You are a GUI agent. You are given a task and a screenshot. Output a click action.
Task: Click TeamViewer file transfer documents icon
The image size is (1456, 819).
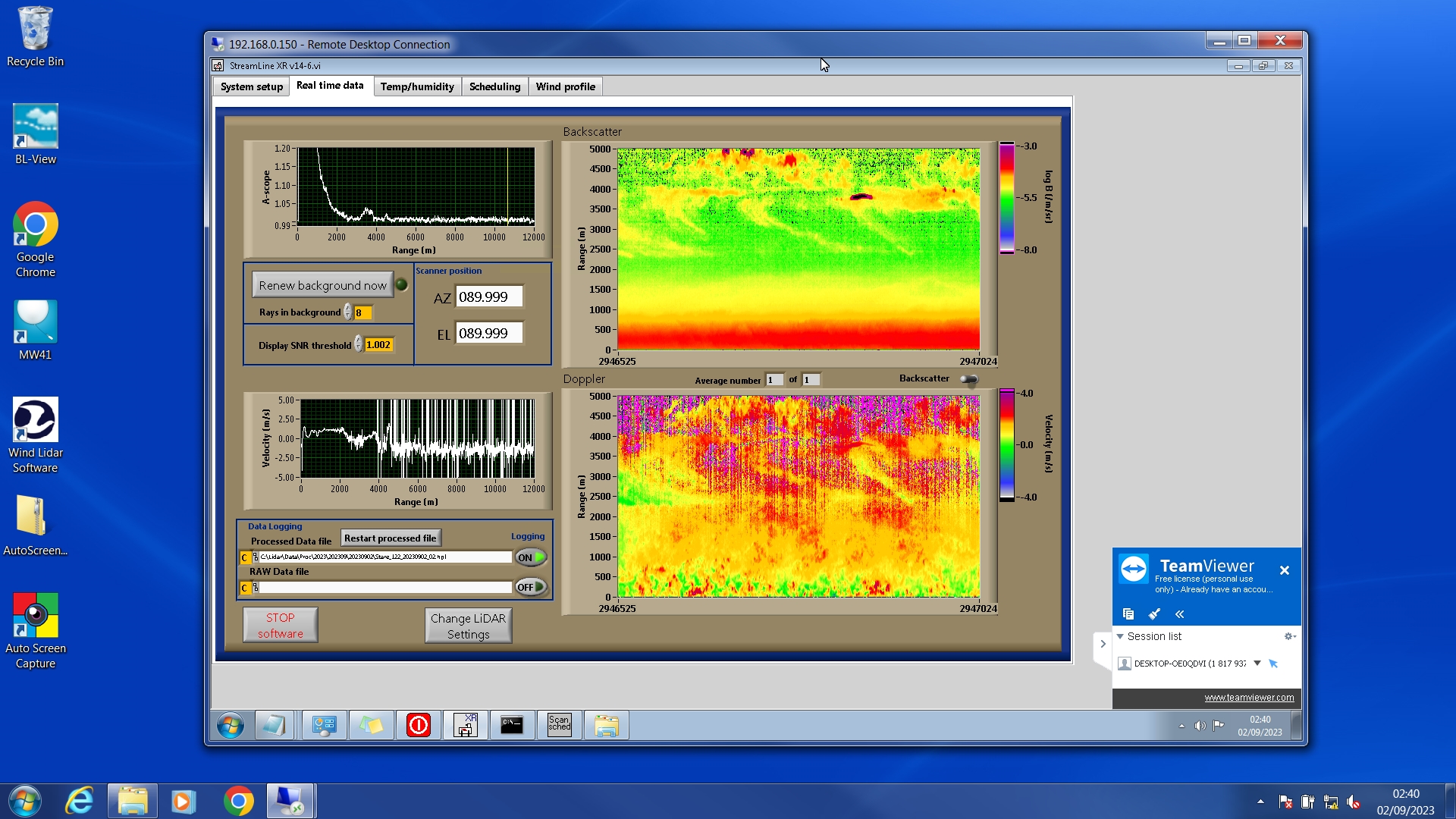pyautogui.click(x=1128, y=613)
